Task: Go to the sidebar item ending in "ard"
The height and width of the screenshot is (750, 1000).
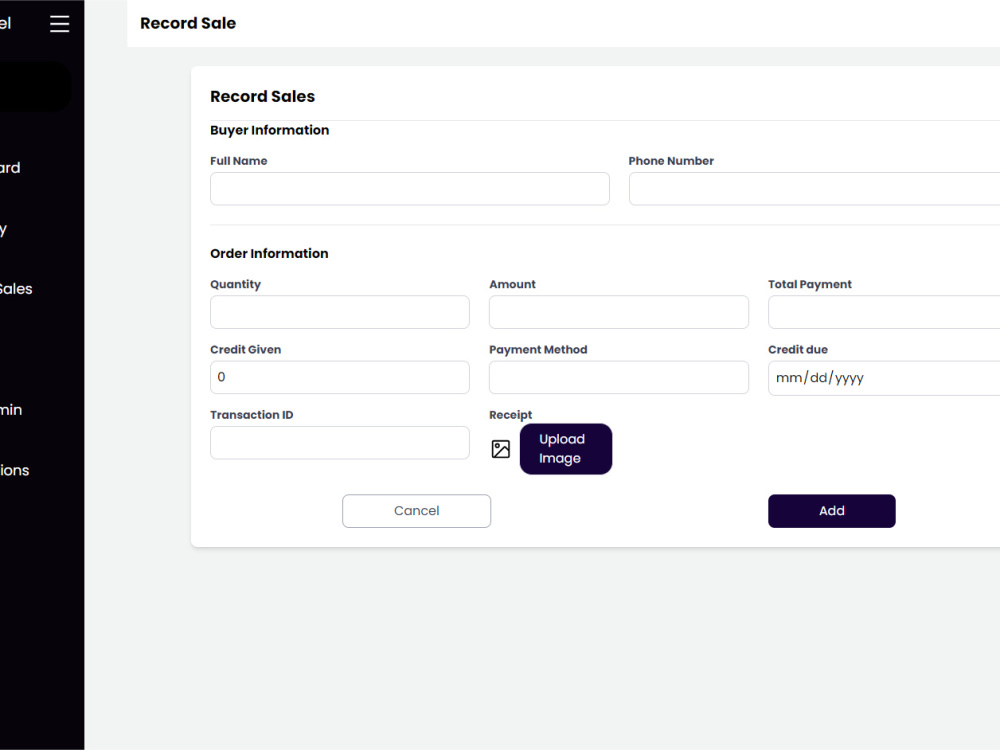Action: coord(10,168)
